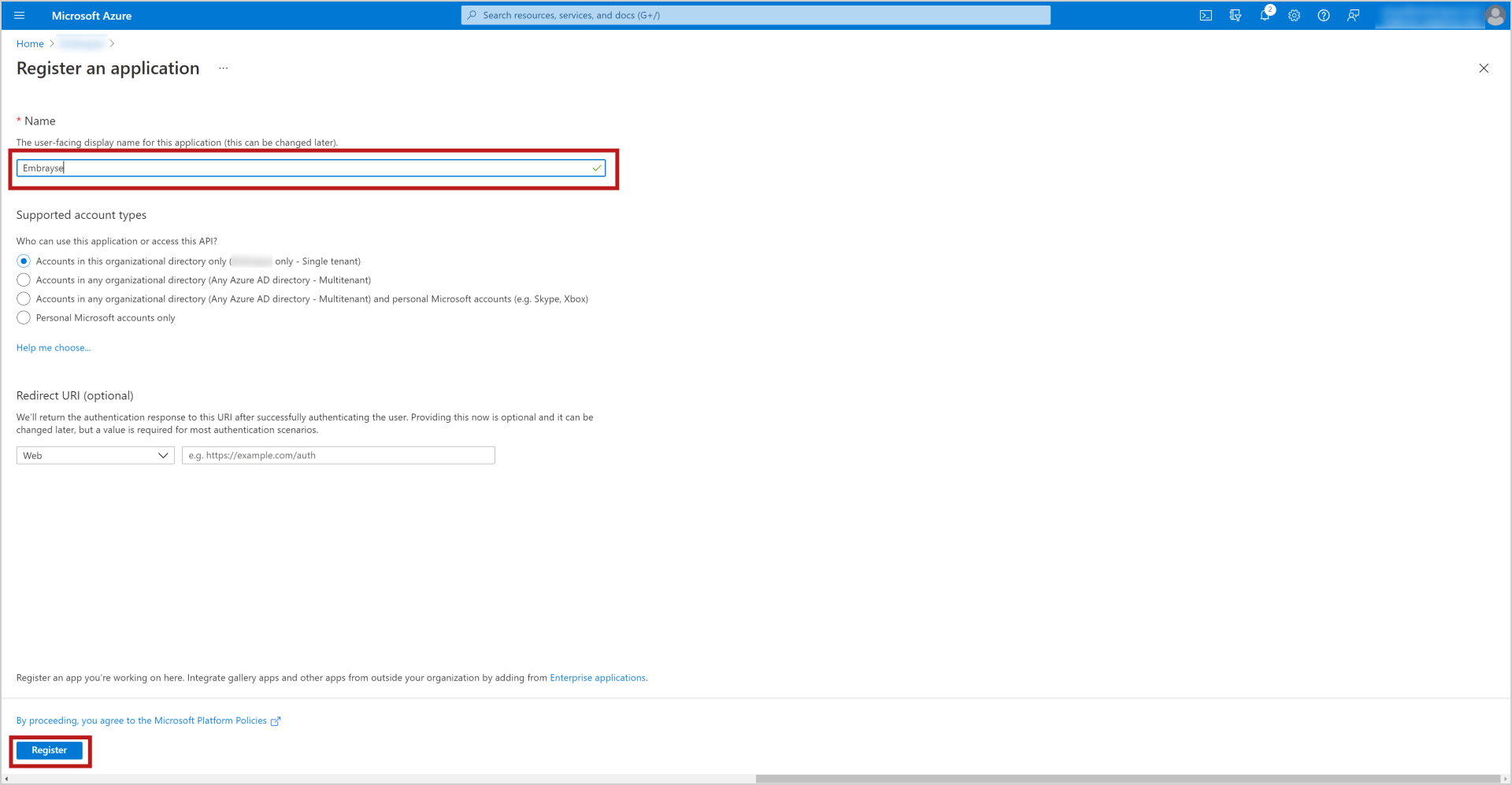
Task: Open the Help me choose link
Action: tap(54, 348)
